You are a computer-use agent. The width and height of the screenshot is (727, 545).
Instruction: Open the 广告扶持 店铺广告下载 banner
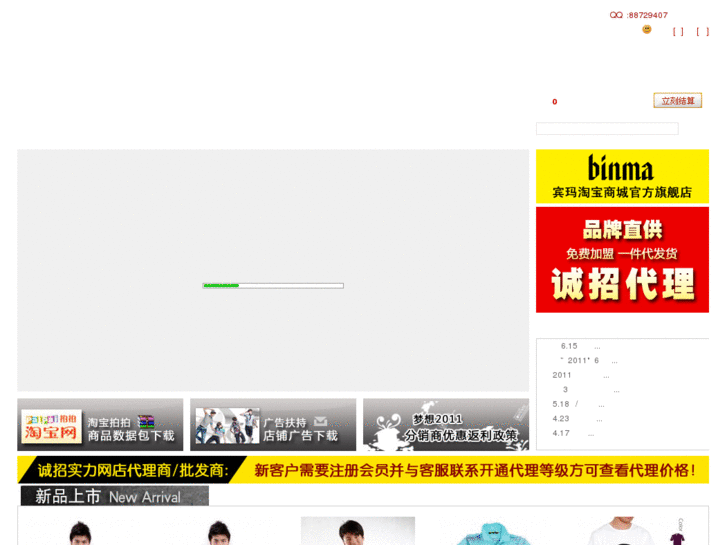273,424
